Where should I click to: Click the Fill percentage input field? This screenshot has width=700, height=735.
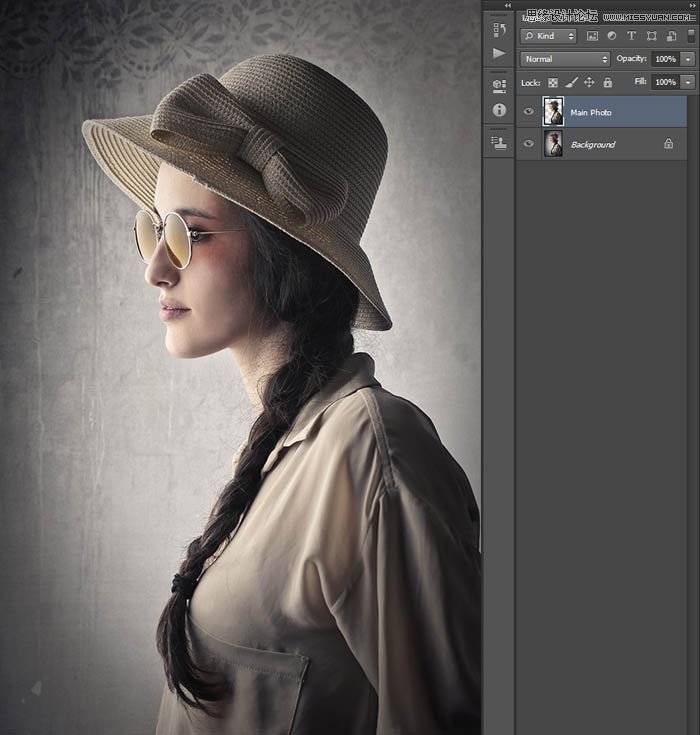(665, 82)
